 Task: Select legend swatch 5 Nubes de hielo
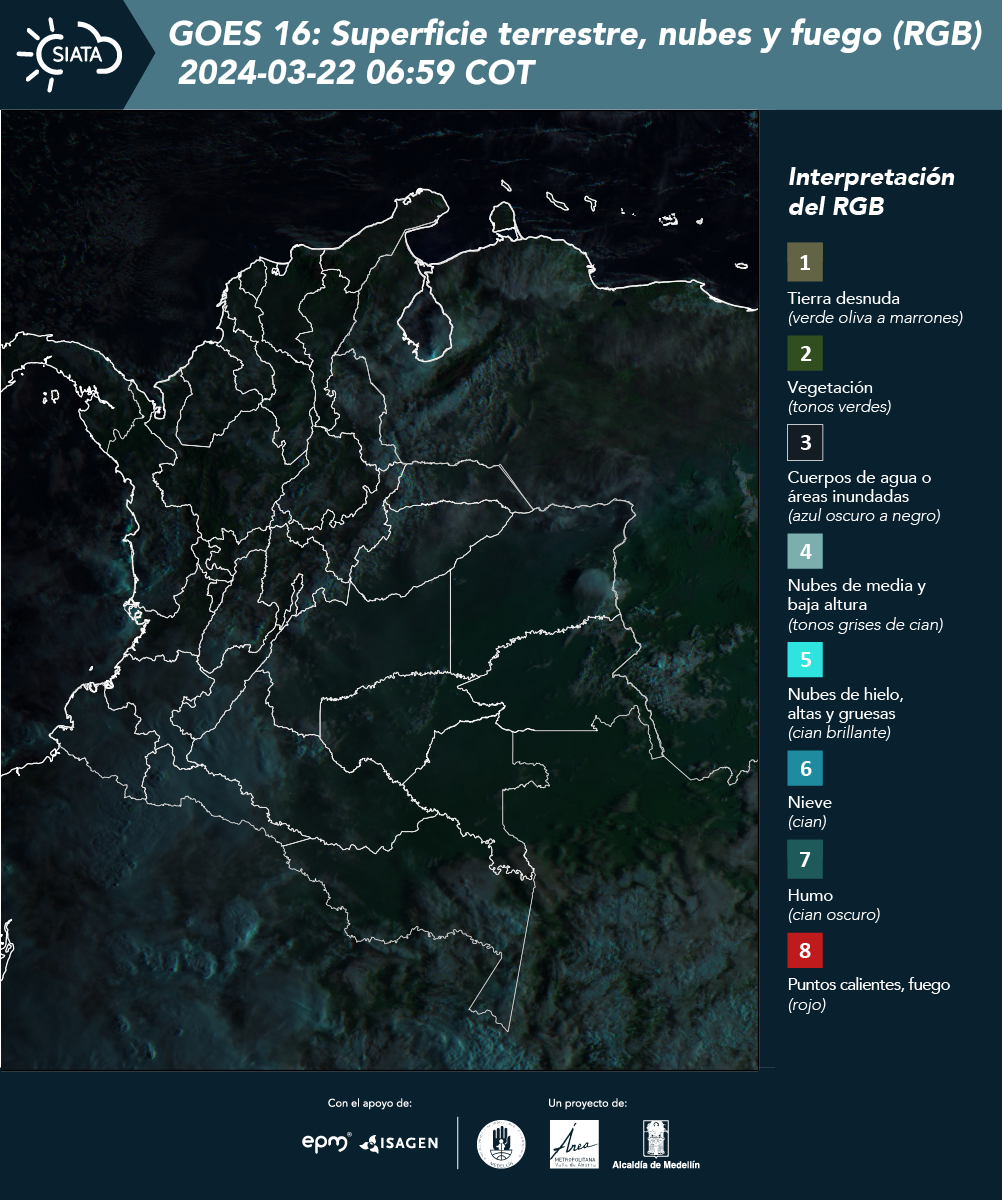click(x=805, y=660)
